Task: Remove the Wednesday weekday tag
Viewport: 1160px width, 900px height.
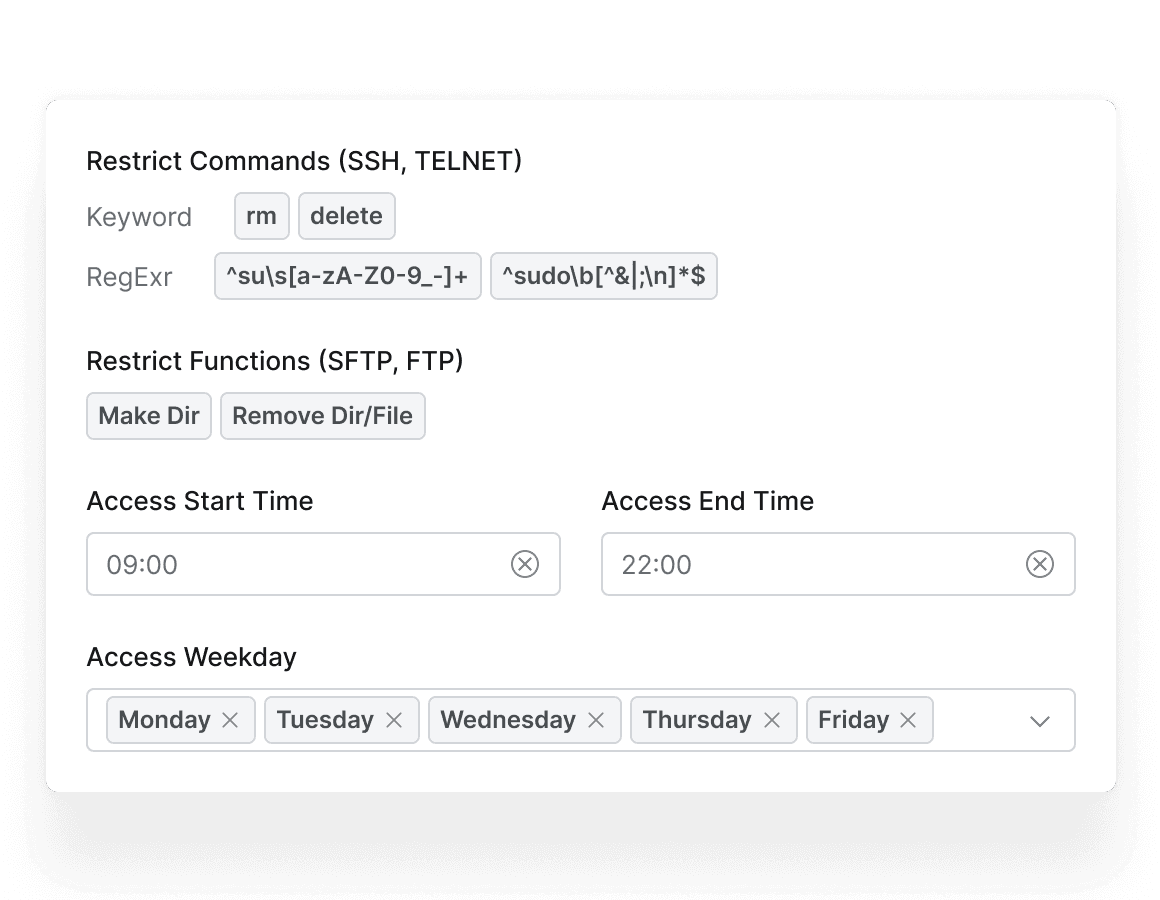Action: pyautogui.click(x=596, y=720)
